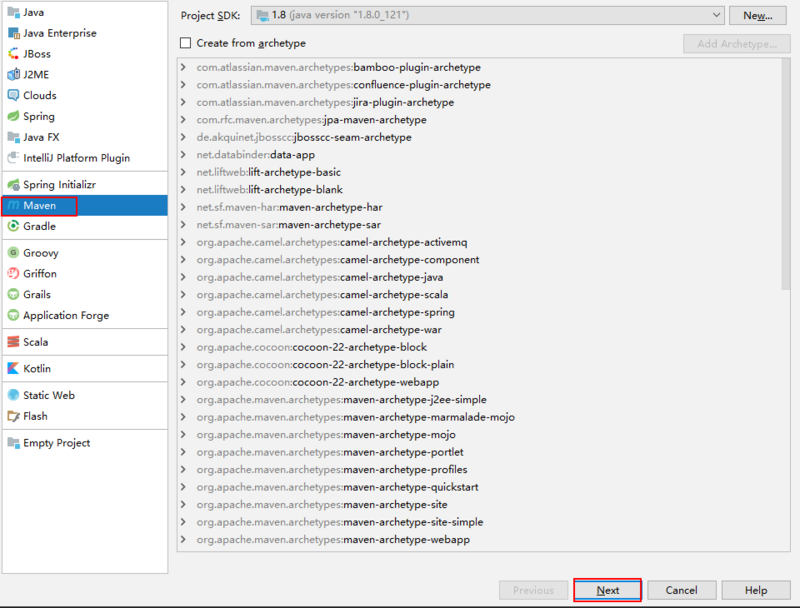The image size is (800, 608).
Task: Click the archetype list scrollbar thumb
Action: point(786,174)
